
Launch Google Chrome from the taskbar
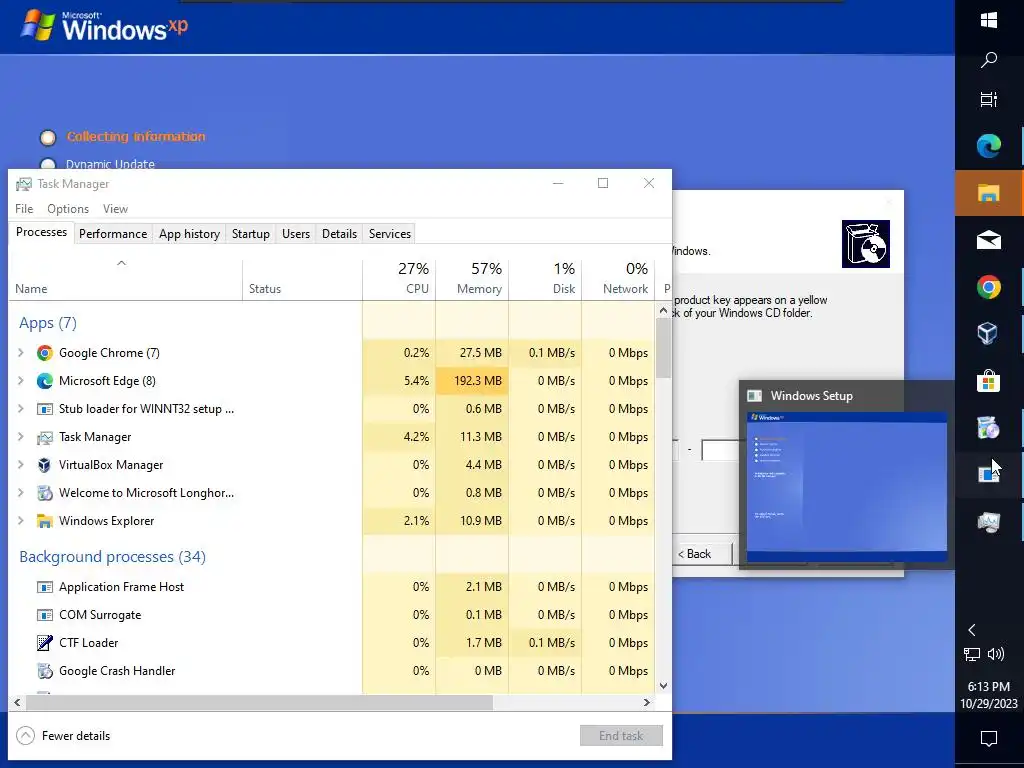click(x=989, y=287)
